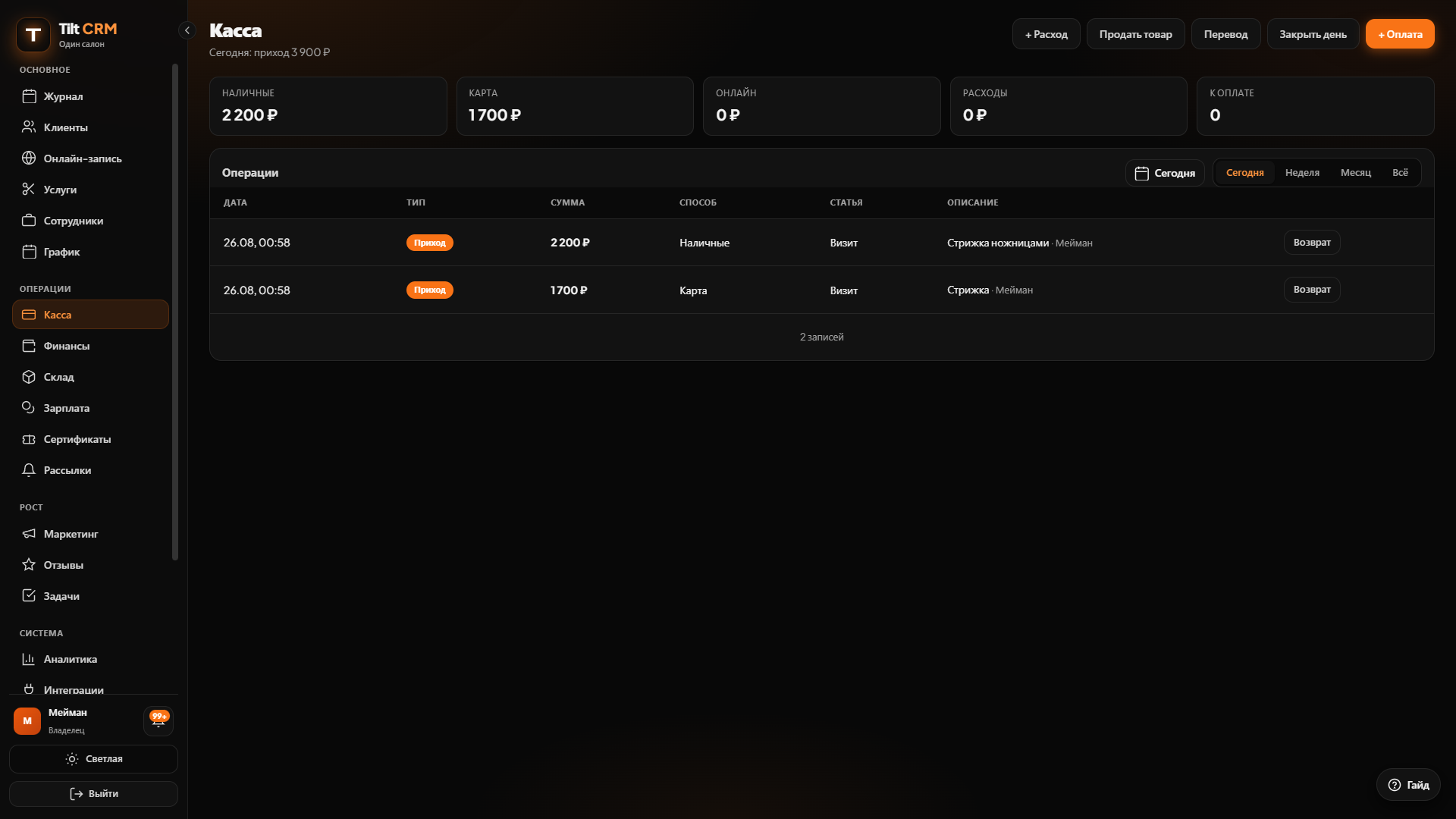Click the Зарплата coins icon
The image size is (1456, 819).
[29, 408]
